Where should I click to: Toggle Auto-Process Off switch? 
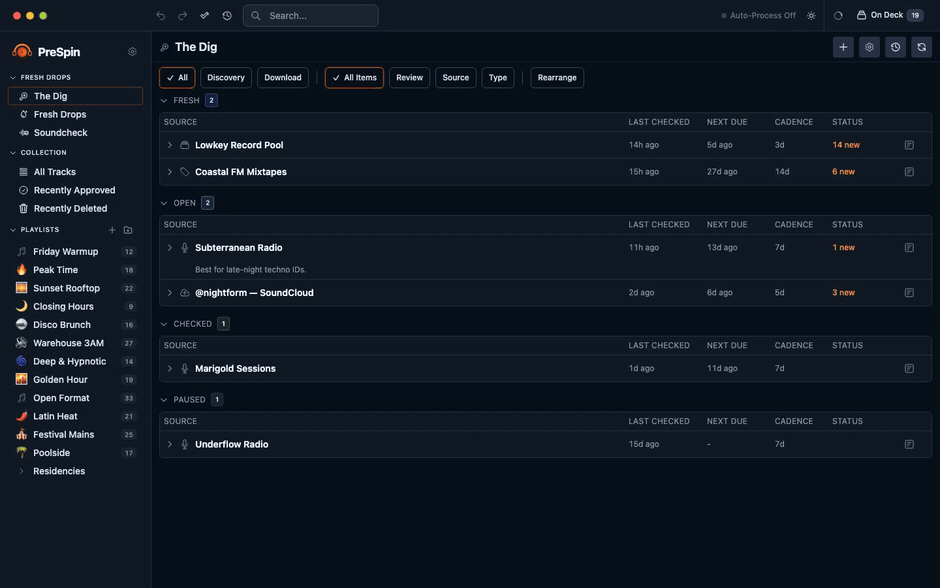758,16
